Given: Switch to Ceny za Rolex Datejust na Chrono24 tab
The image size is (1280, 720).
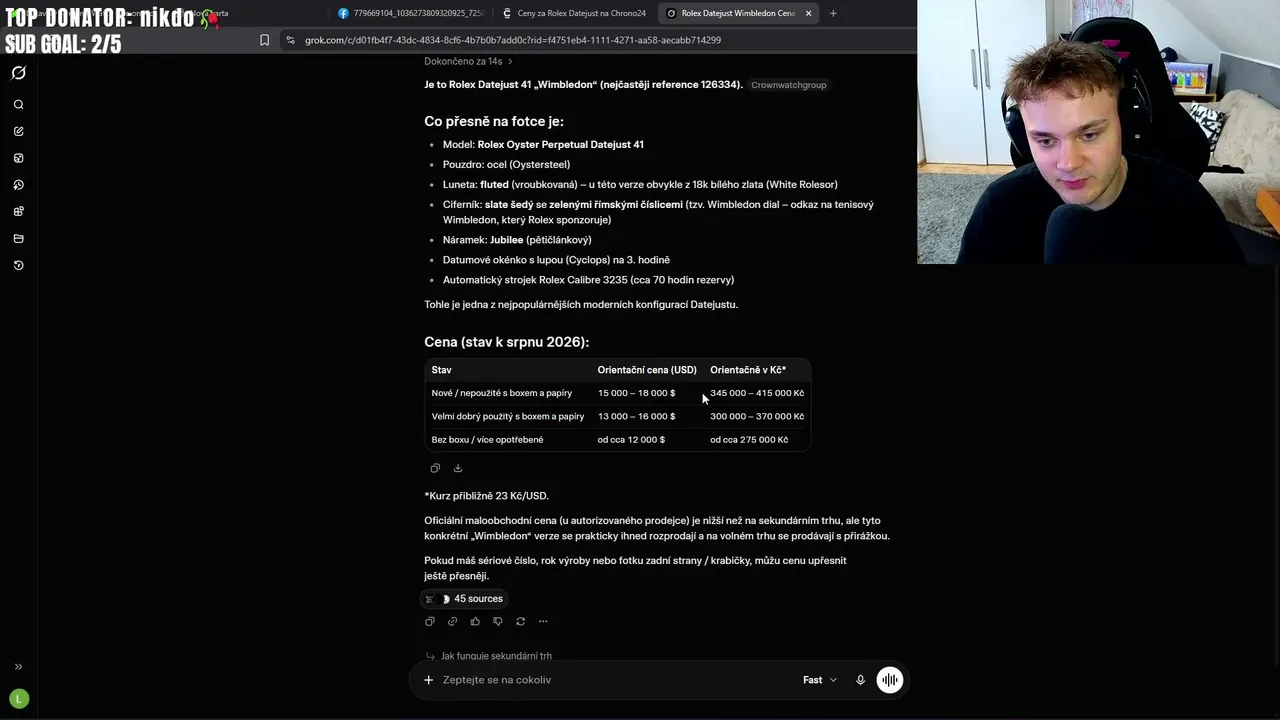Looking at the screenshot, I should pos(574,13).
